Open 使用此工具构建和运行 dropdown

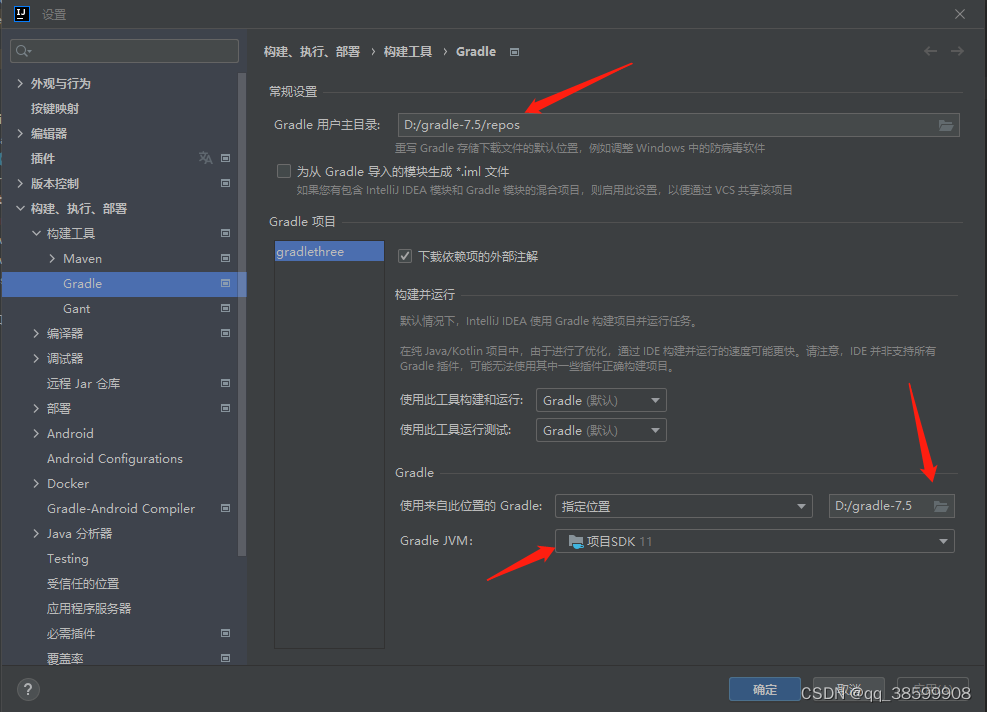point(601,400)
